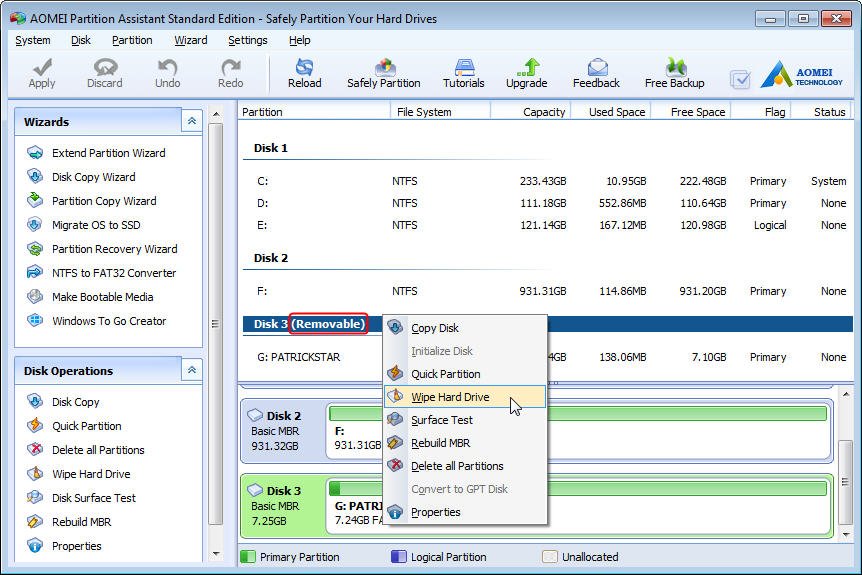The image size is (862, 575).
Task: Click the Apply checkmark icon
Action: [42, 67]
